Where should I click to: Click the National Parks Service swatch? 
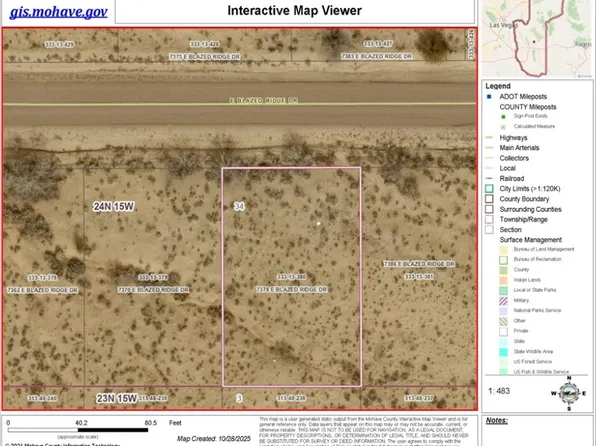[503, 311]
